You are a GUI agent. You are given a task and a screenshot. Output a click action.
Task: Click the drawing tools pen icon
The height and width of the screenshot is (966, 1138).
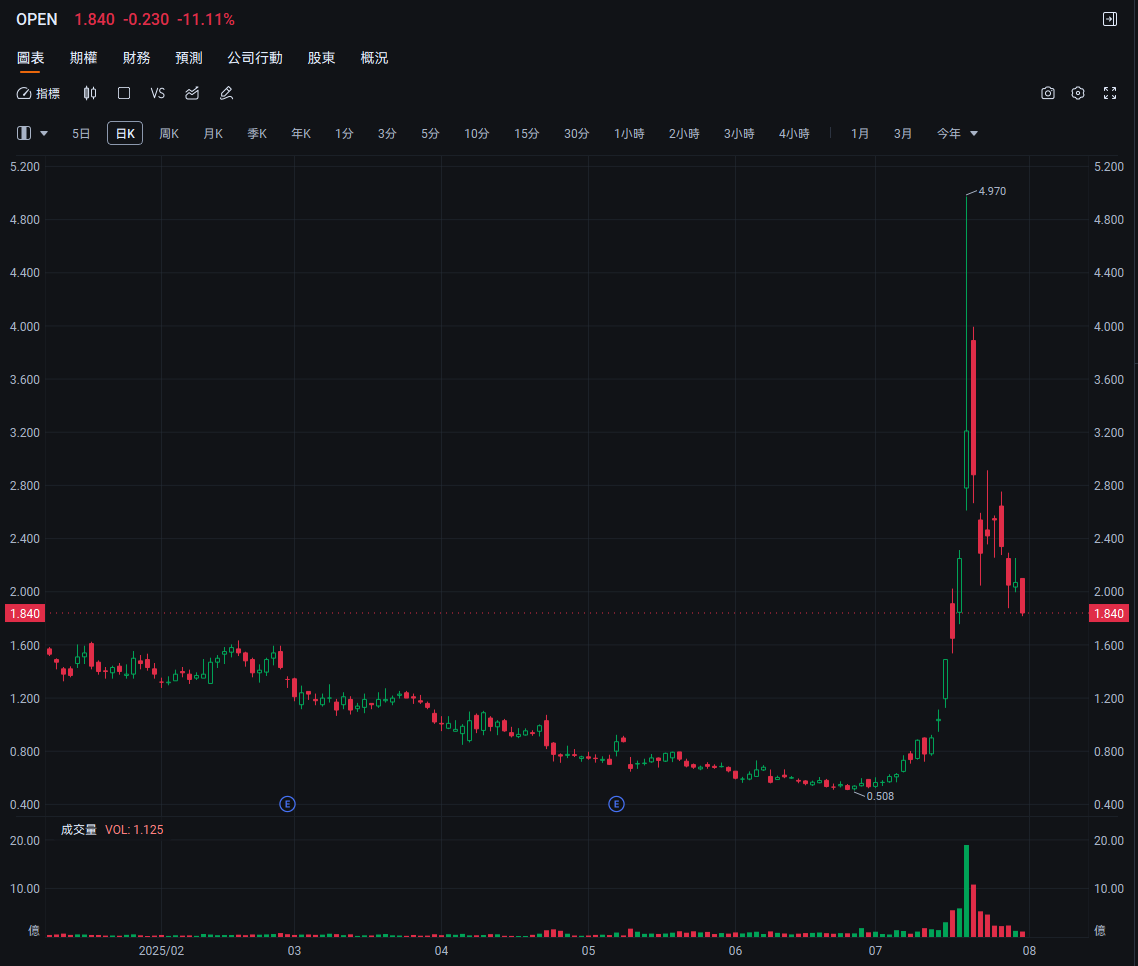click(x=226, y=93)
